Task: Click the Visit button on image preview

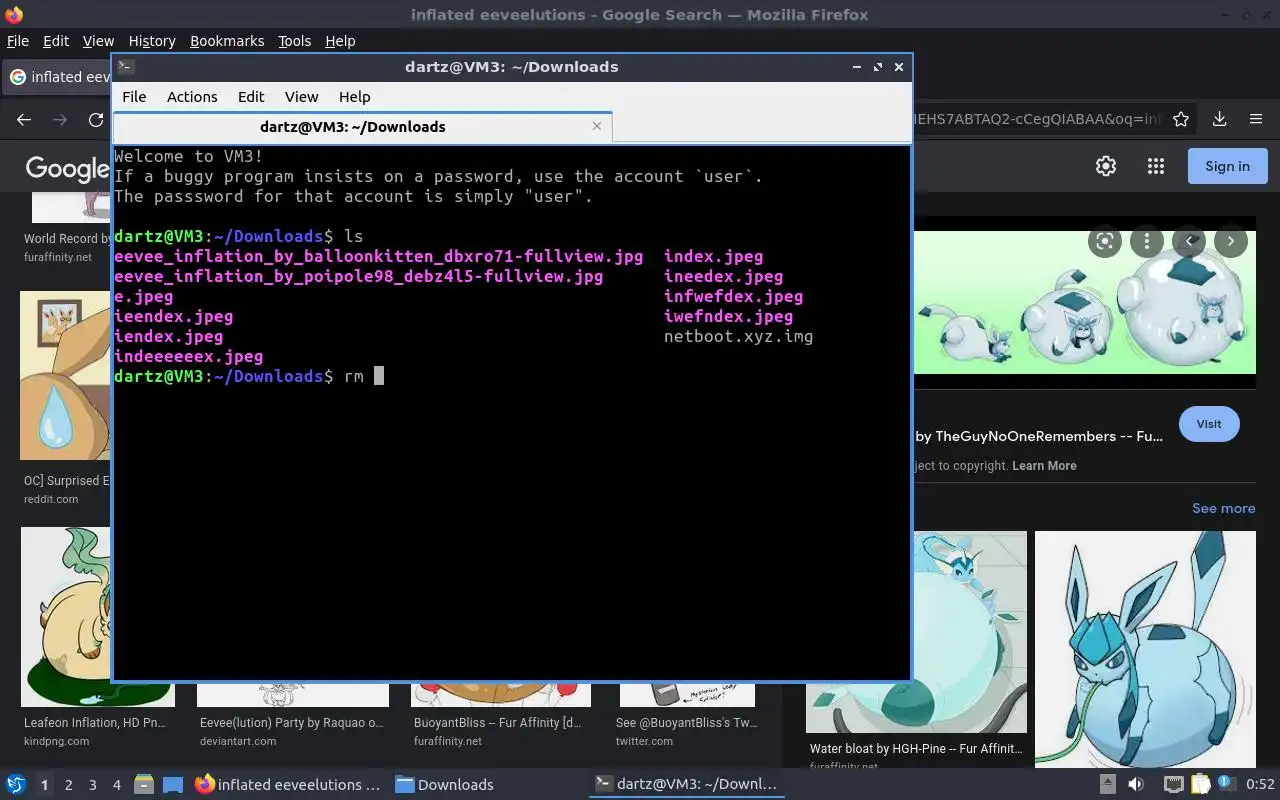Action: click(1208, 424)
